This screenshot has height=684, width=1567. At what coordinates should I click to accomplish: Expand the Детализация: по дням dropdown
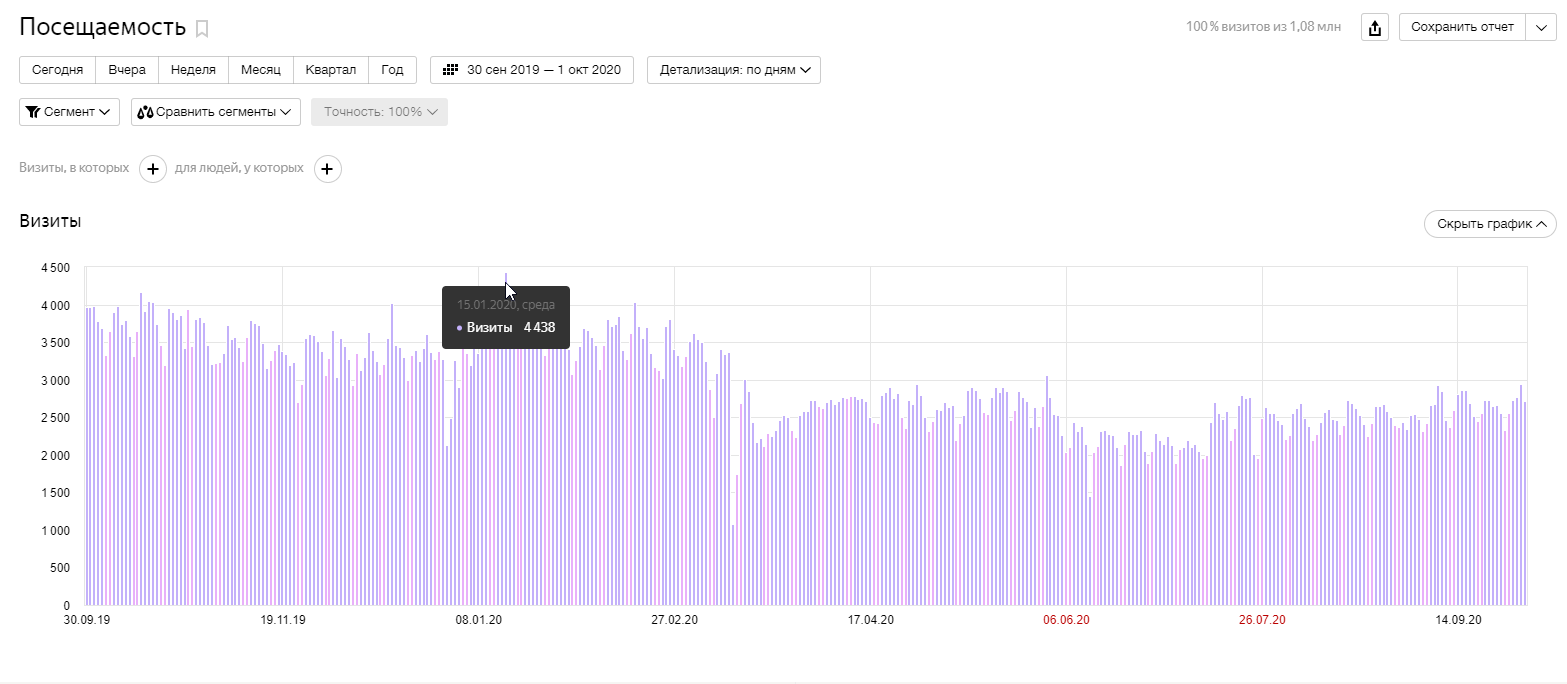734,70
